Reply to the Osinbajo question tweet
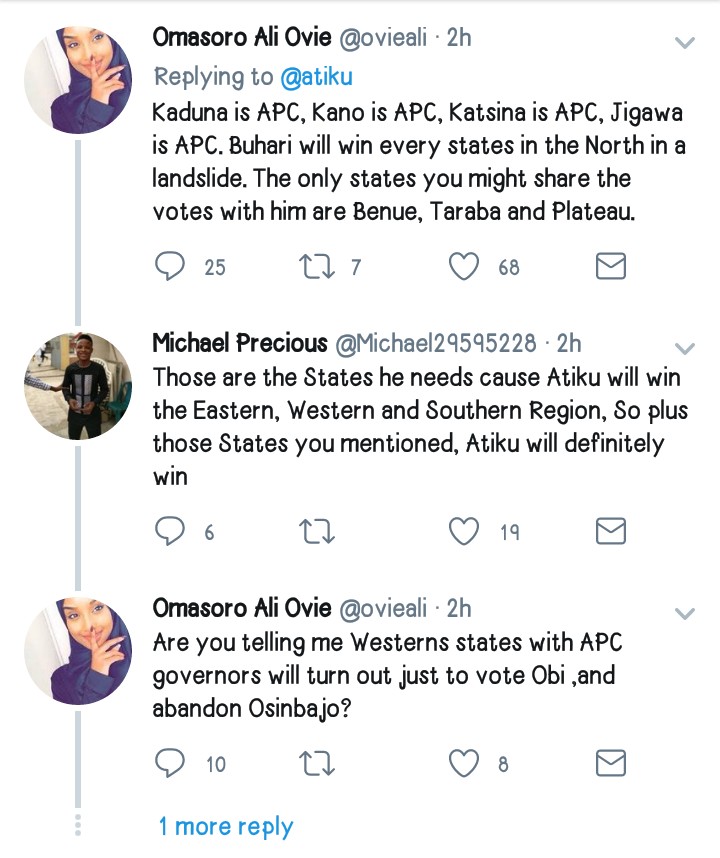This screenshot has height=858, width=720. (171, 764)
